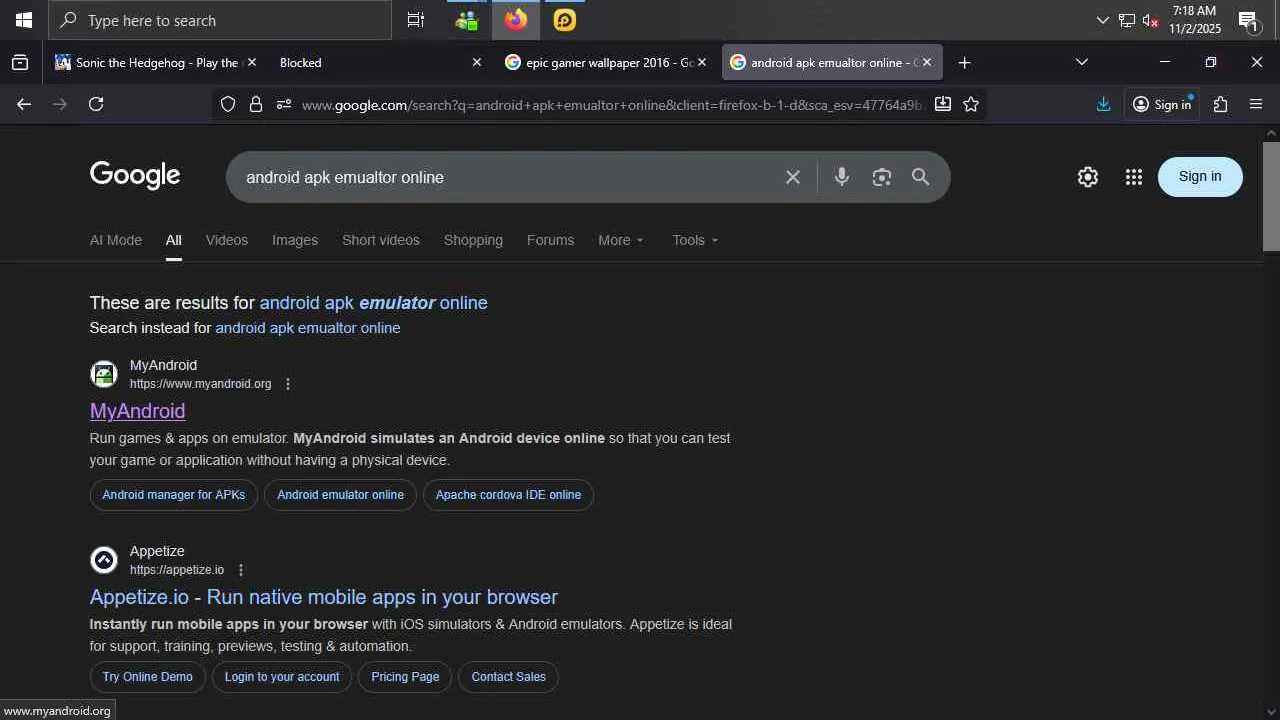Open the Appetize result options menu
1280x720 pixels.
click(240, 570)
